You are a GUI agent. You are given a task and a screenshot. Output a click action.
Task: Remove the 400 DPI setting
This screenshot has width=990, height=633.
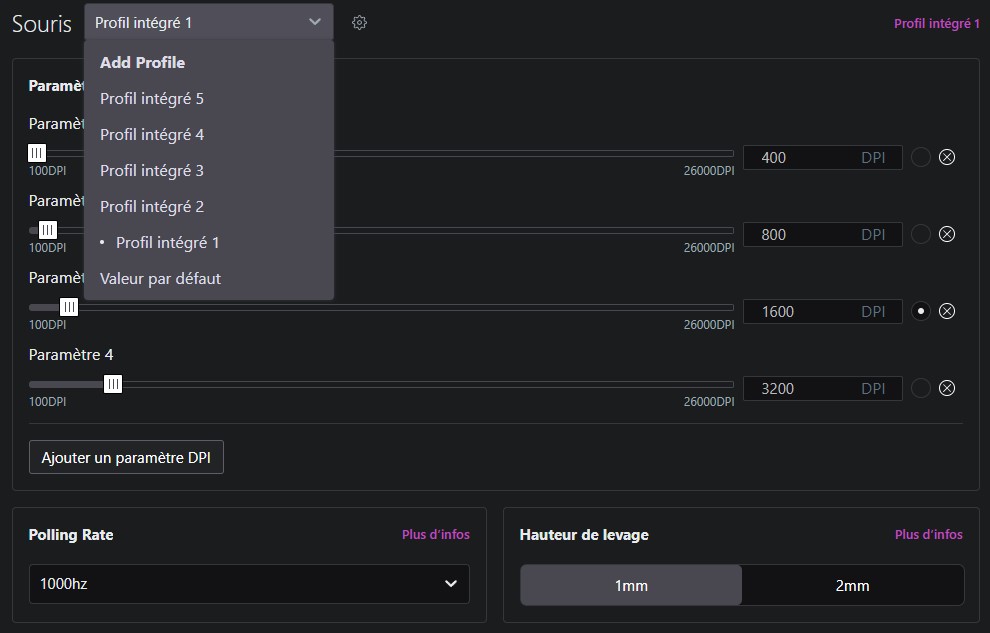click(x=947, y=157)
